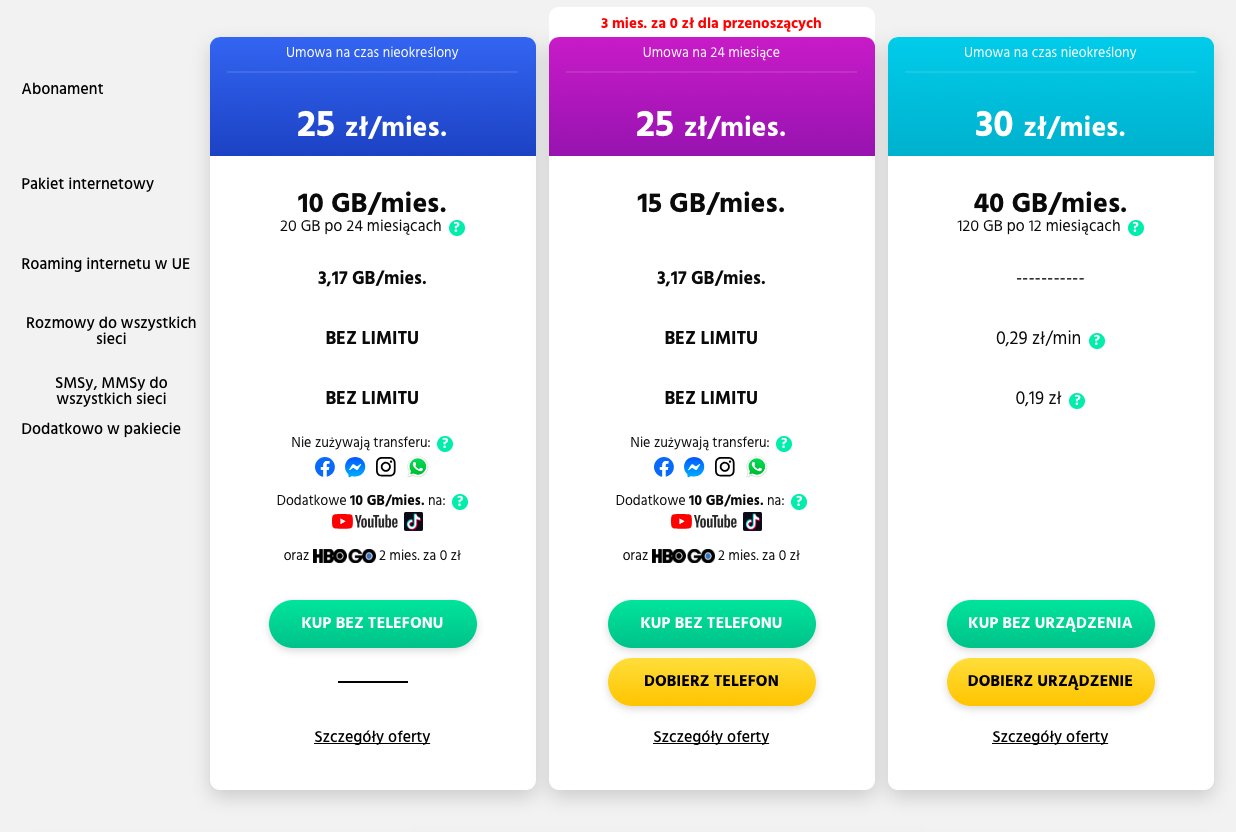Viewport: 1236px width, 832px height.
Task: Open Szczegóły oferty link under 10 GB plan
Action: [x=372, y=737]
